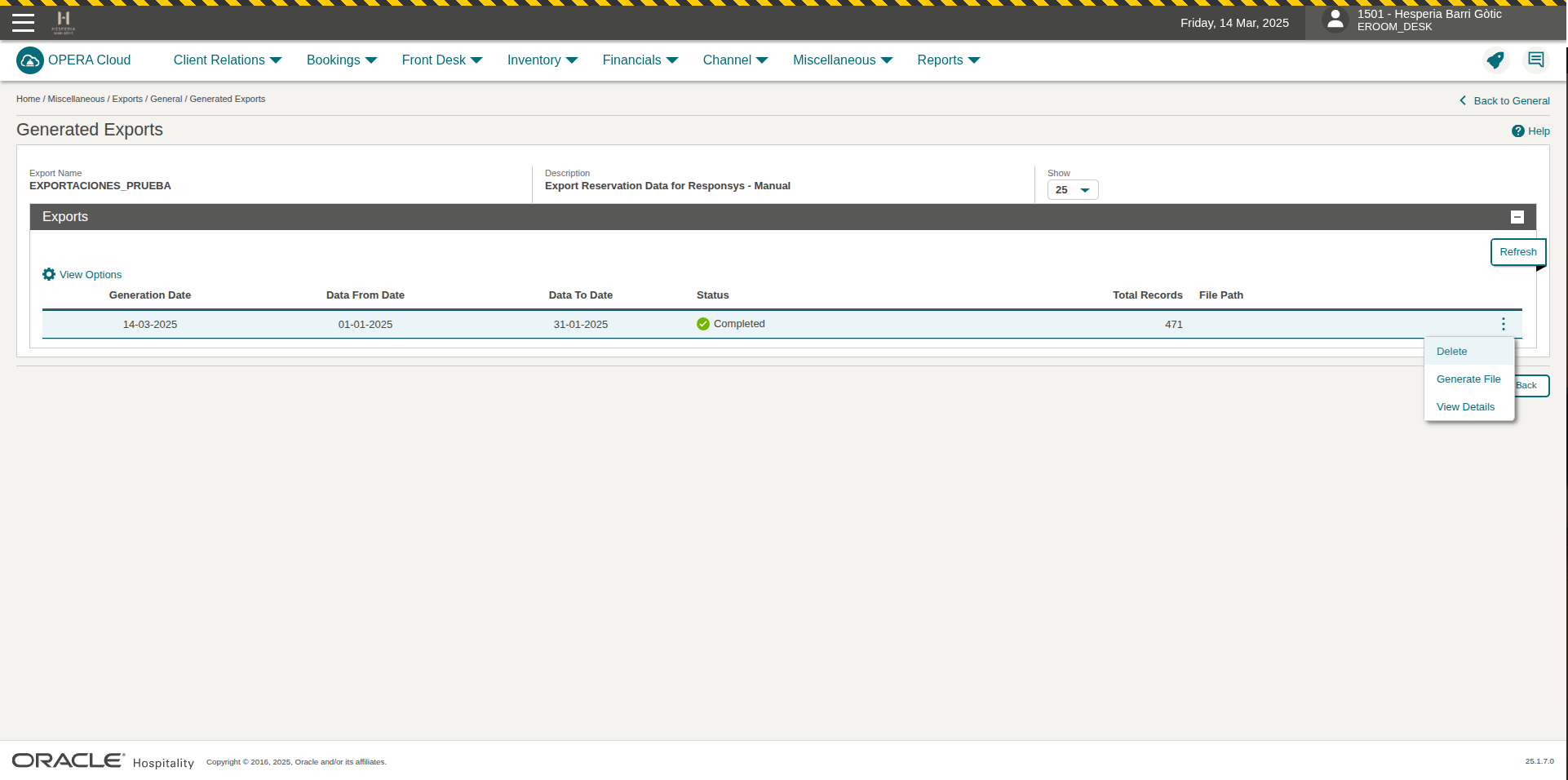Open the hamburger side menu
The image size is (1568, 780).
(23, 23)
